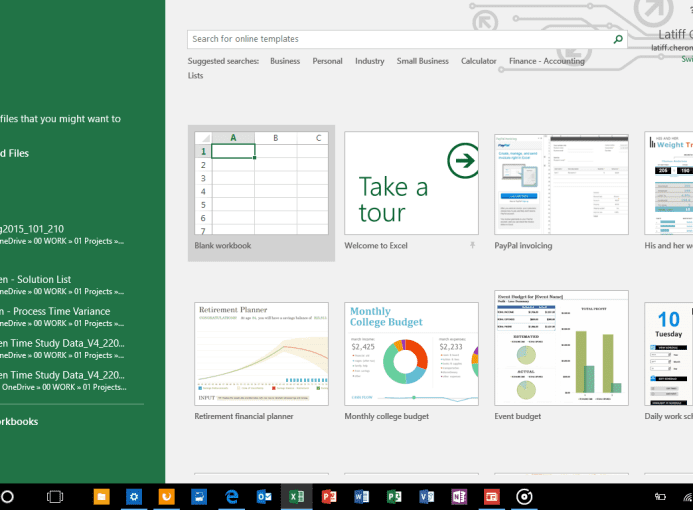Open the first Time Study Data_V4_220 file
The height and width of the screenshot is (510, 693).
tap(63, 349)
